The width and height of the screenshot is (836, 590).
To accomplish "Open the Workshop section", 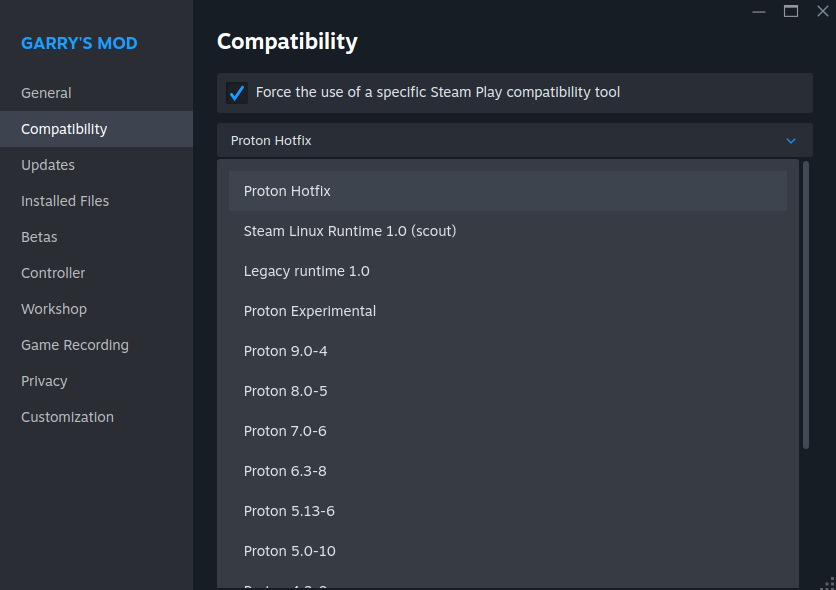I will click(x=54, y=309).
